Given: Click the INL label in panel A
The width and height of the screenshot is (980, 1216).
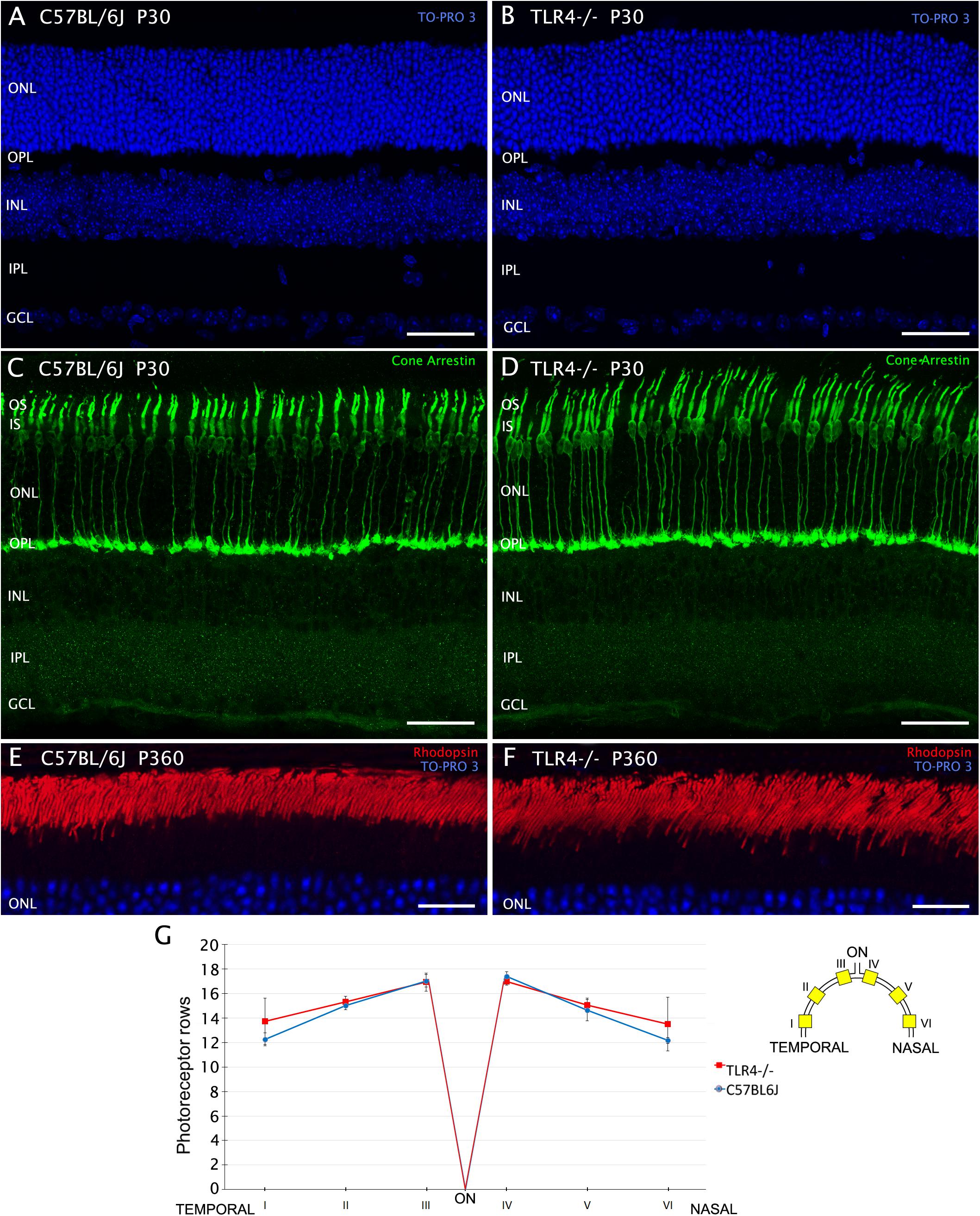Looking at the screenshot, I should point(17,205).
